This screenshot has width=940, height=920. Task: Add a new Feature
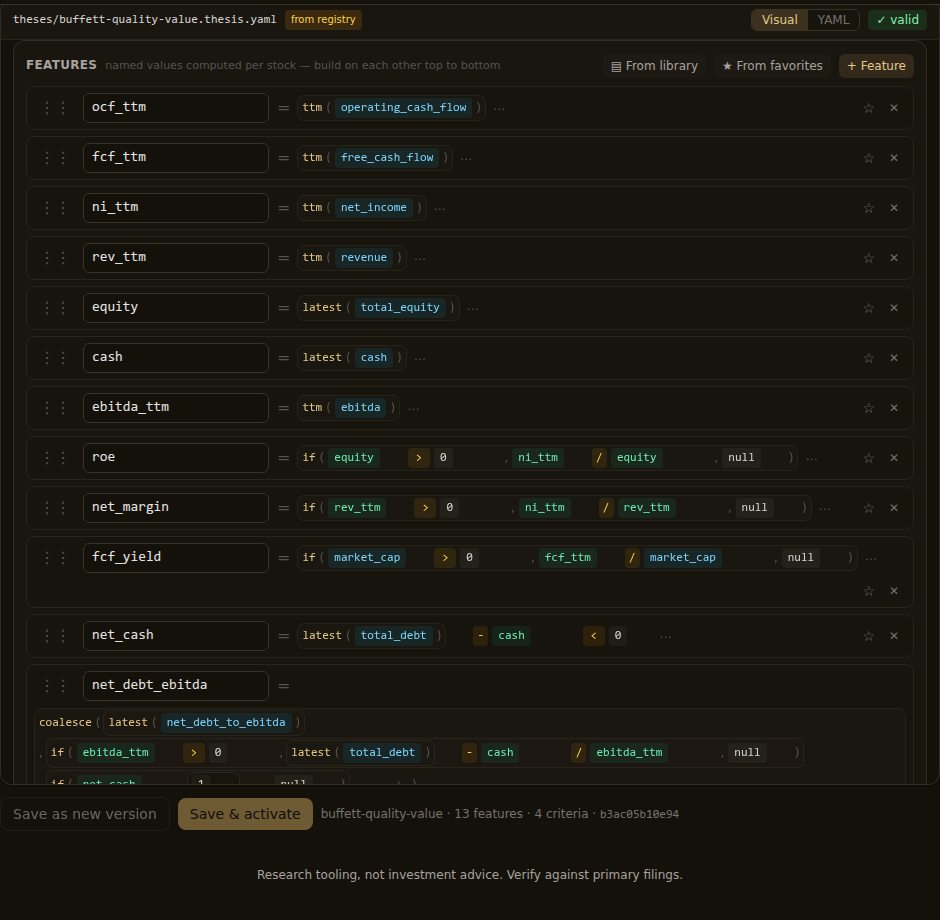pyautogui.click(x=876, y=66)
